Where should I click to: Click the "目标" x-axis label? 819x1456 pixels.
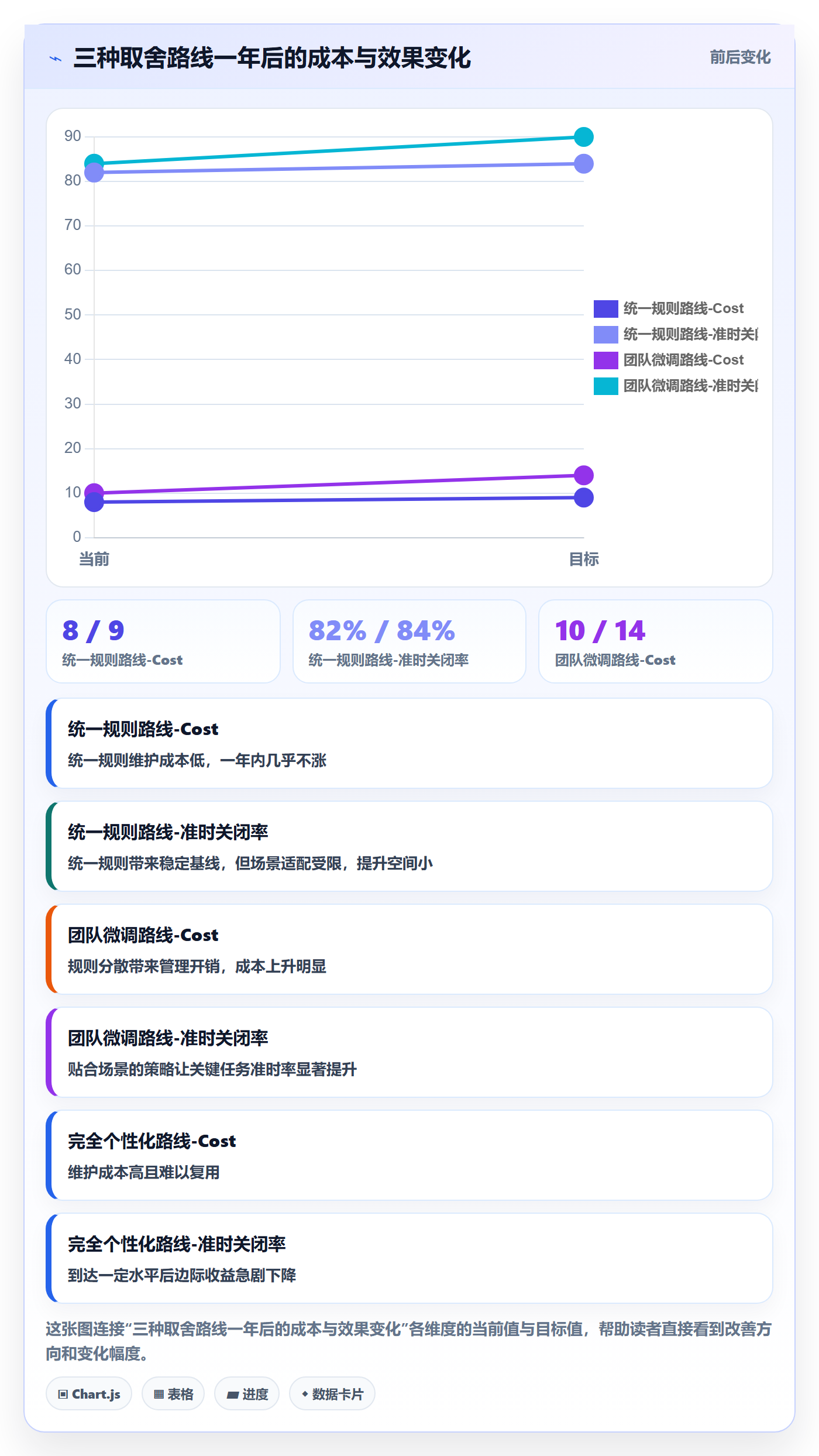tap(584, 559)
